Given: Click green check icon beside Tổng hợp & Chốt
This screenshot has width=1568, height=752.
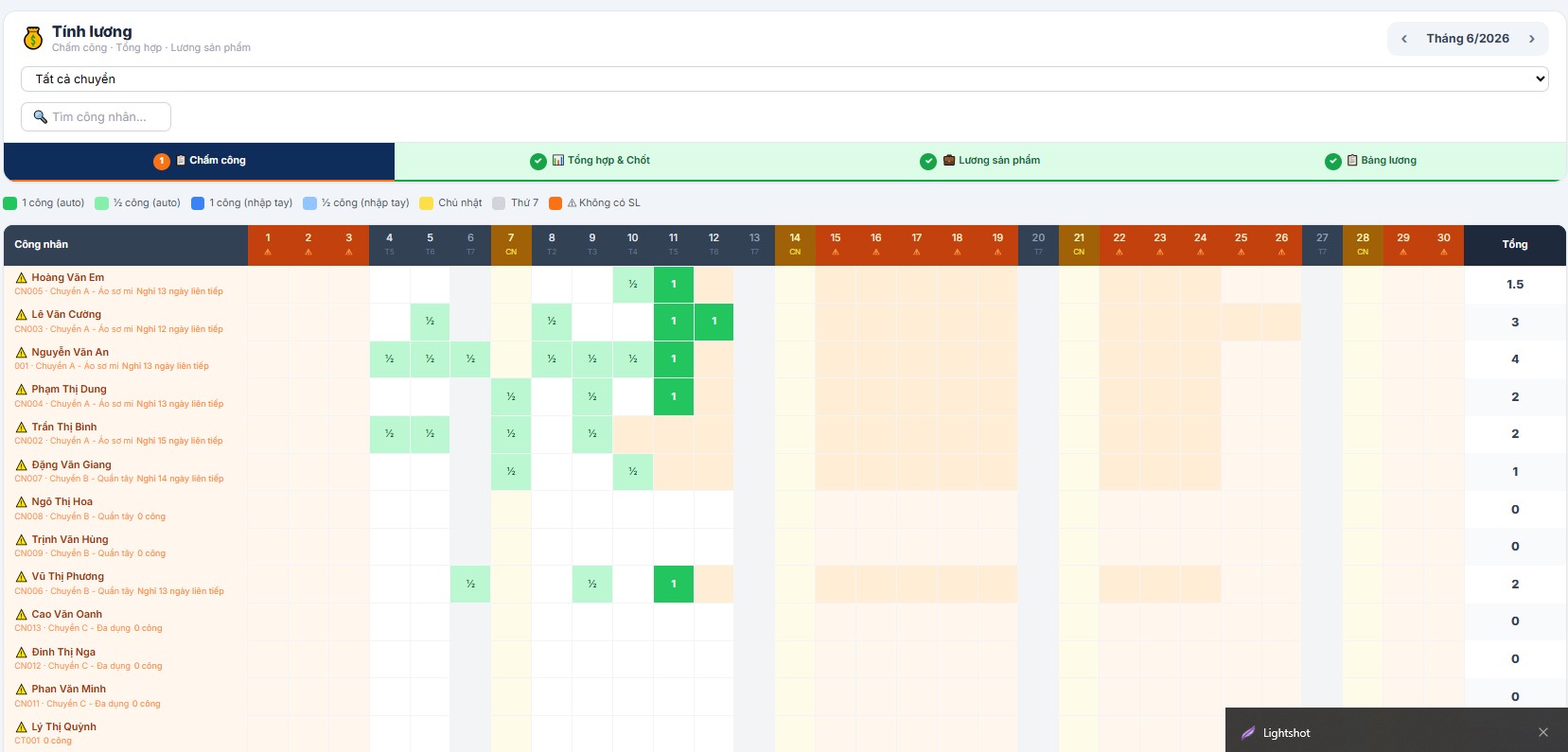Looking at the screenshot, I should pos(538,161).
